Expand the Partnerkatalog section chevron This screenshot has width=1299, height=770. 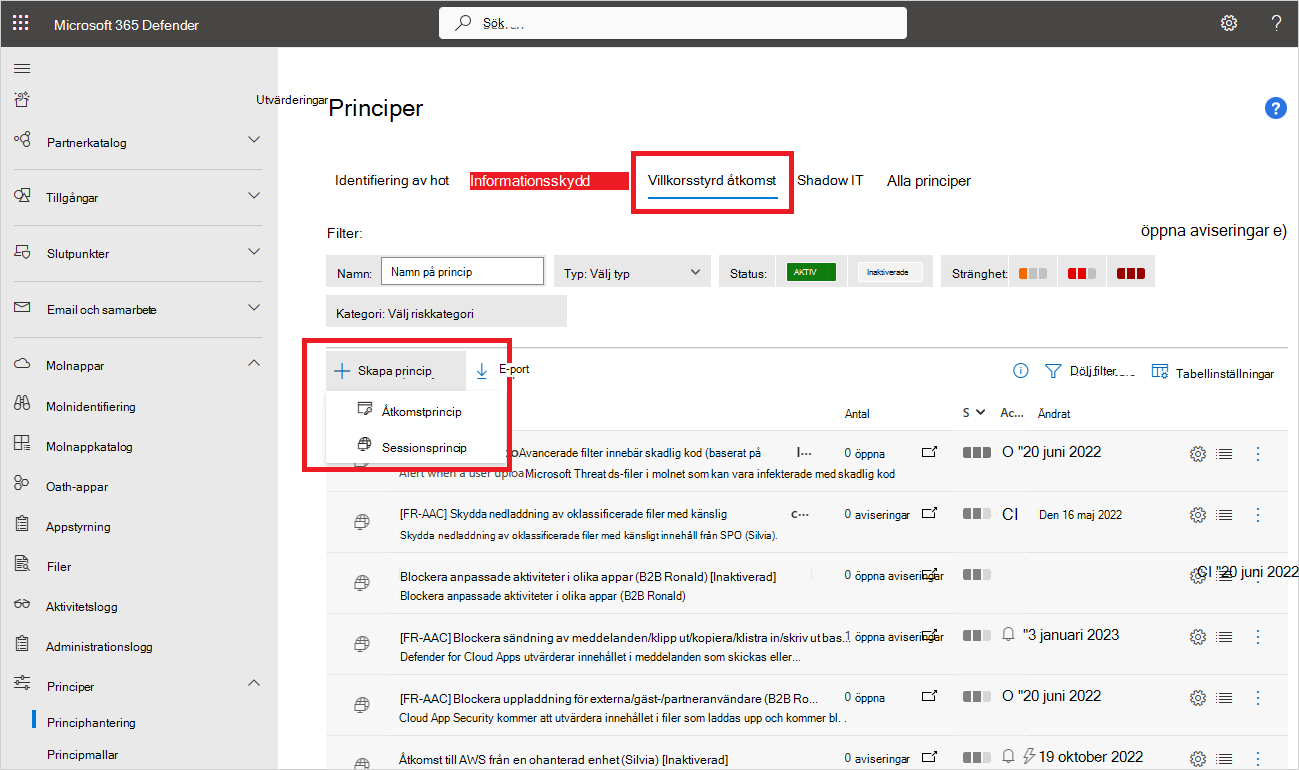click(x=254, y=140)
